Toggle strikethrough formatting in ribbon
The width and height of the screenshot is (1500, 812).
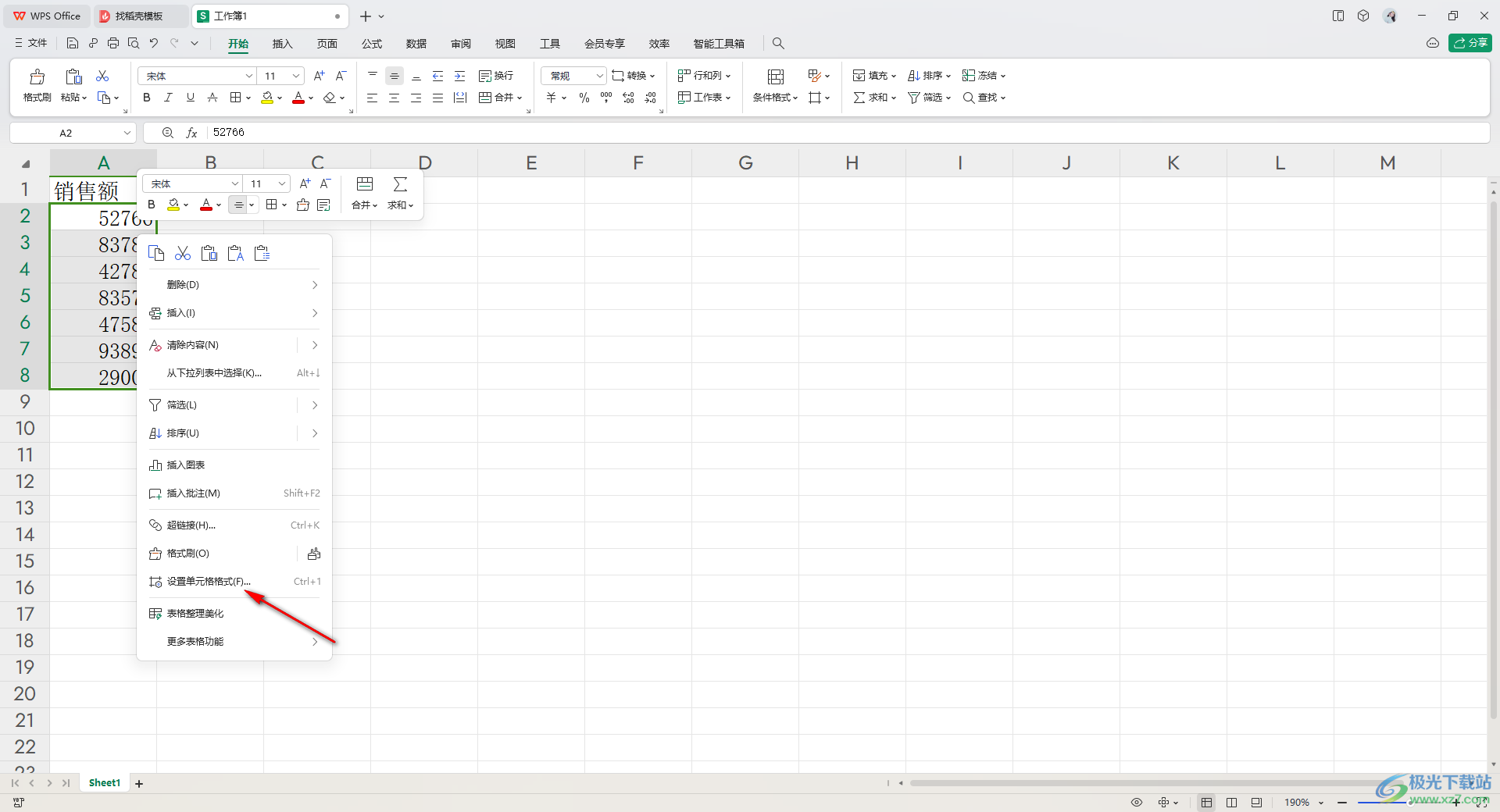212,98
